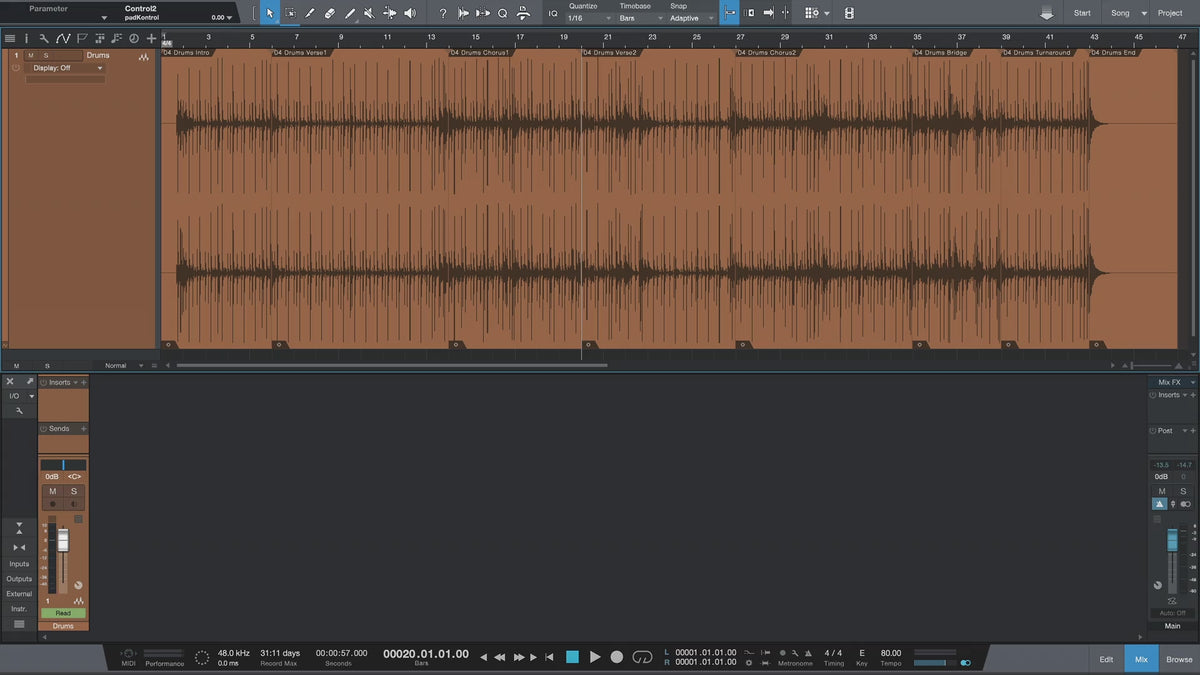Screen dimensions: 1200x675
Task: Click the Range selection tool
Action: click(290, 13)
